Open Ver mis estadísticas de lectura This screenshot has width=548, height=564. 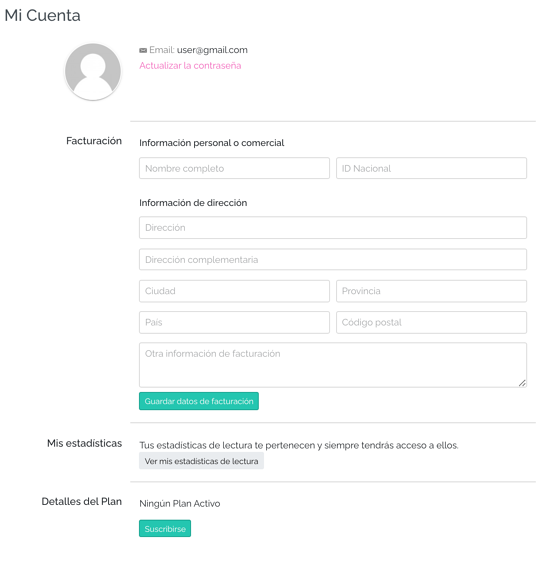201,461
